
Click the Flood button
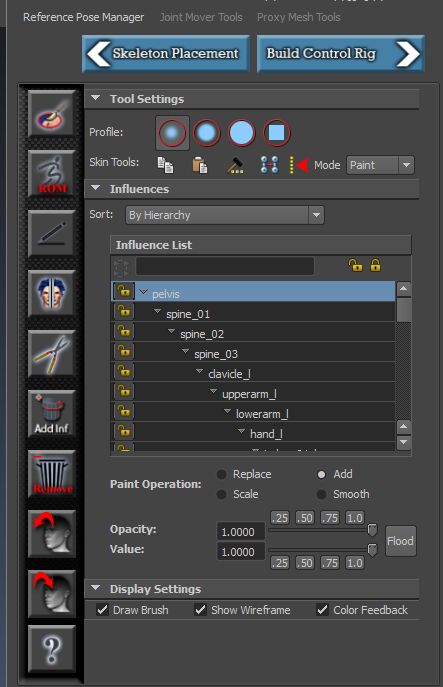(400, 541)
